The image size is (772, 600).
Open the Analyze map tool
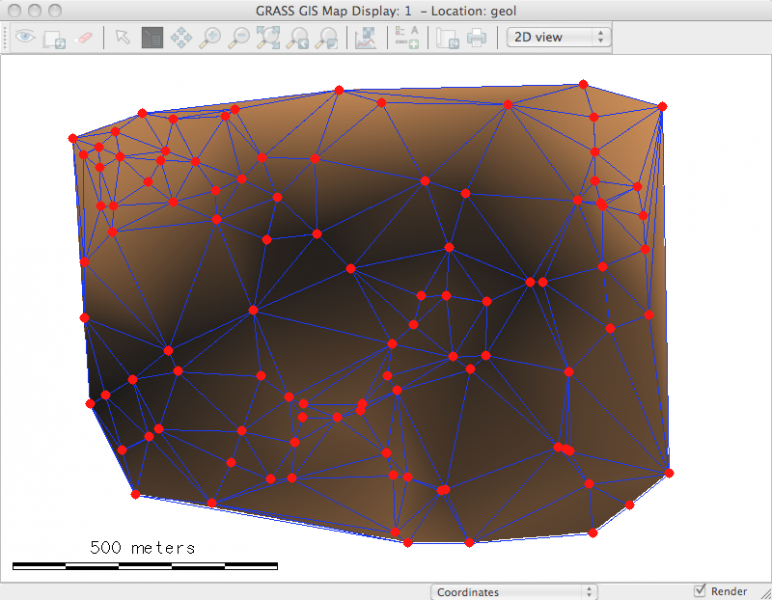coord(365,38)
